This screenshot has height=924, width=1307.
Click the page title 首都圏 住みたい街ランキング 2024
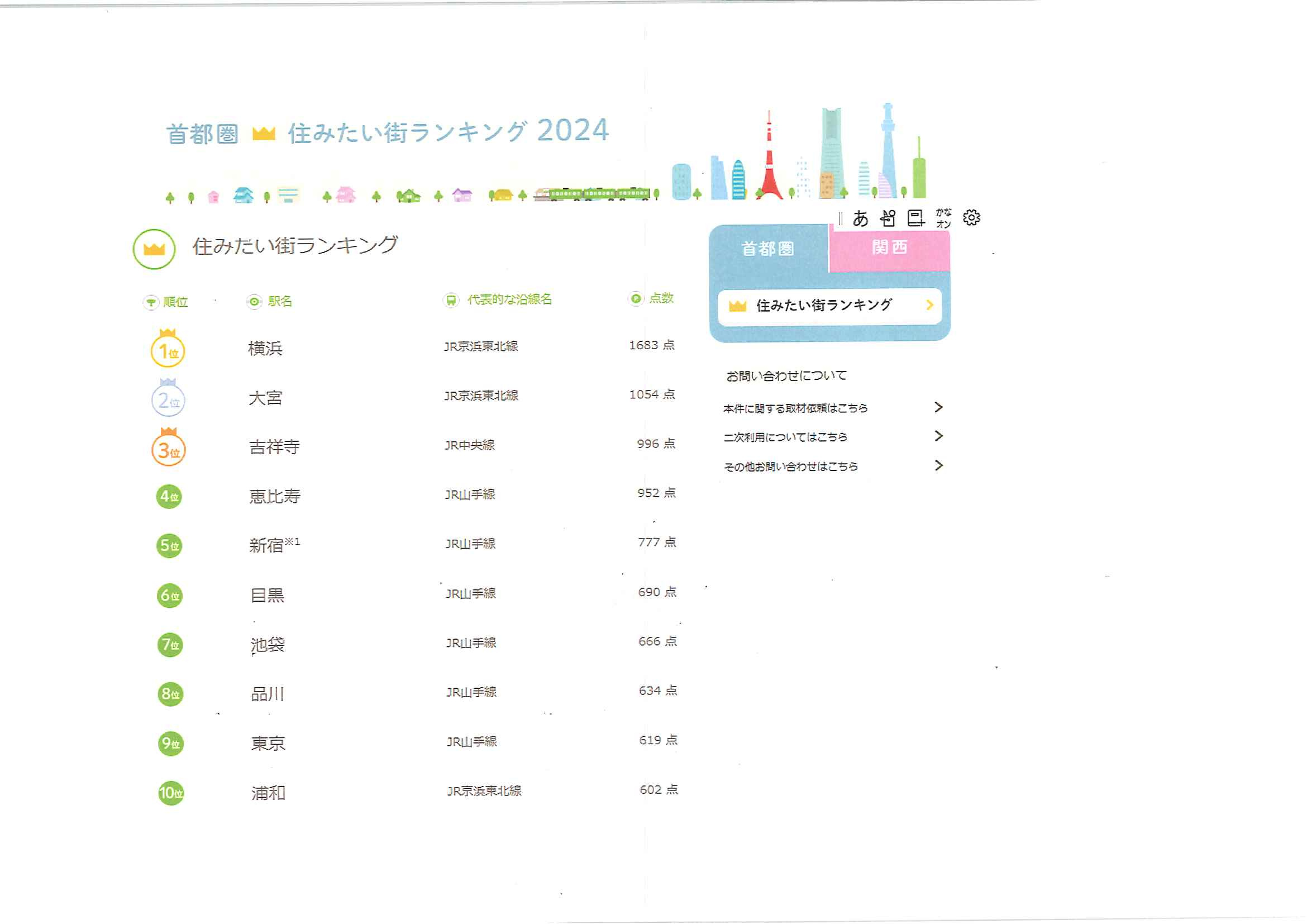coord(388,132)
